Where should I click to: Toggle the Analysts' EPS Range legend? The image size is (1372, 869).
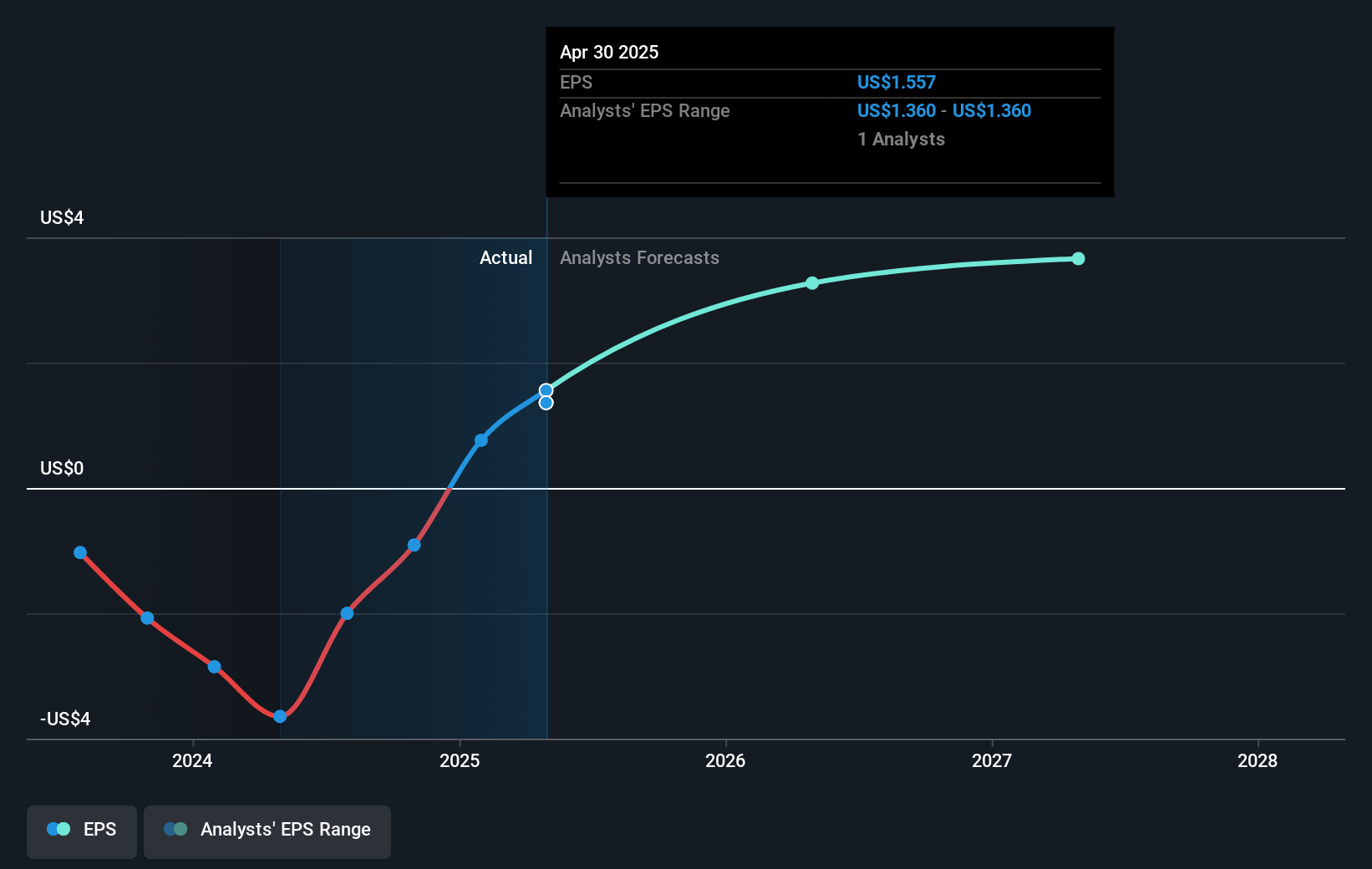point(267,831)
